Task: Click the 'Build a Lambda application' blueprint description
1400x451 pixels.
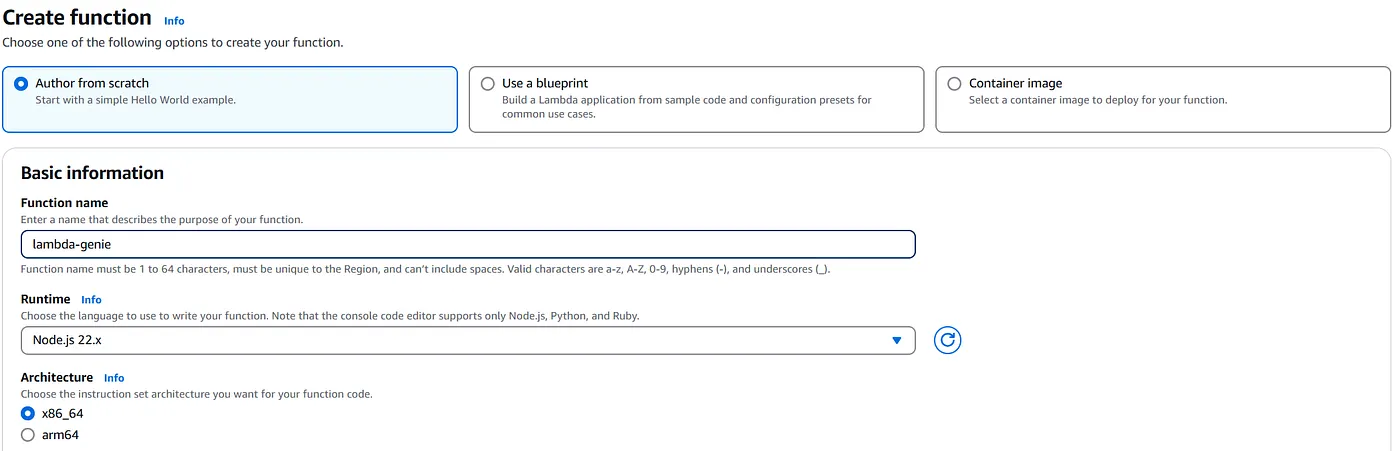Action: tap(687, 107)
